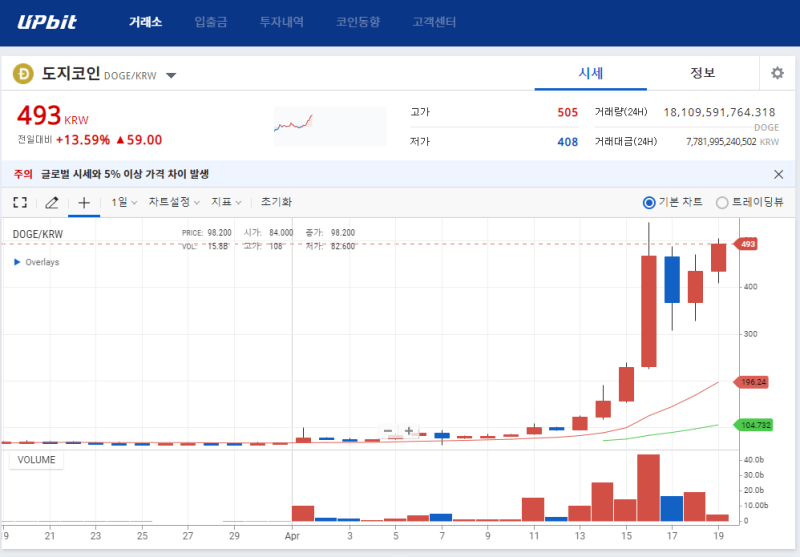
Task: Click the blue candle on the 17th
Action: [672, 280]
